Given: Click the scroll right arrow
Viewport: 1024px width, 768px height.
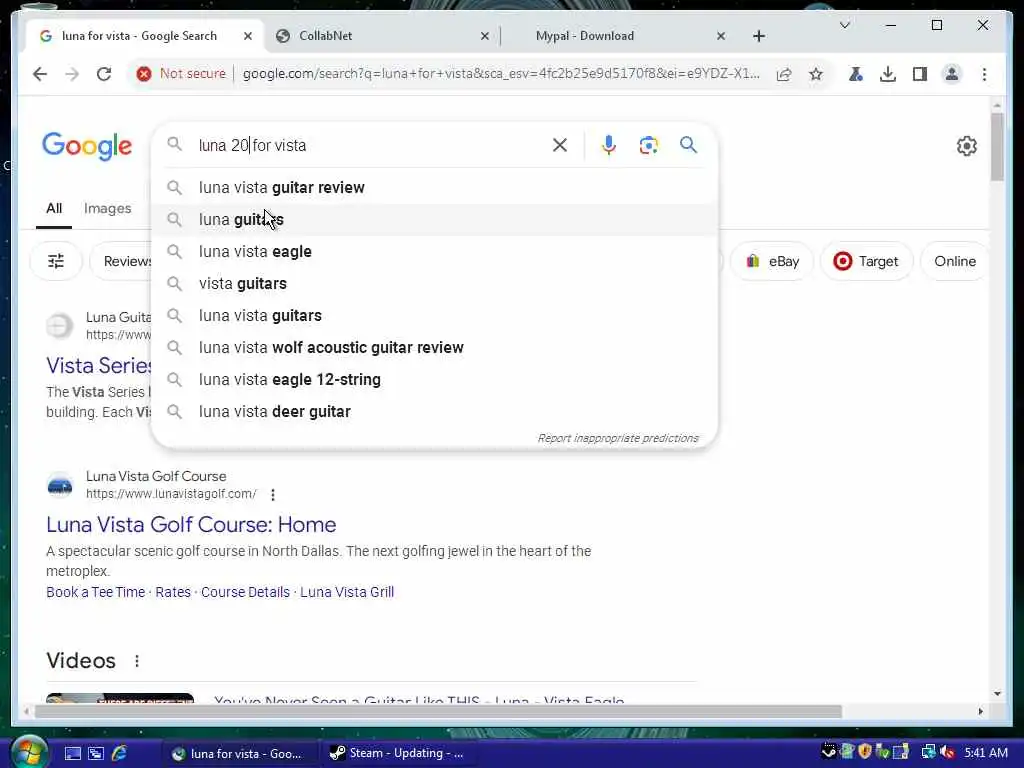Looking at the screenshot, I should click(x=980, y=711).
